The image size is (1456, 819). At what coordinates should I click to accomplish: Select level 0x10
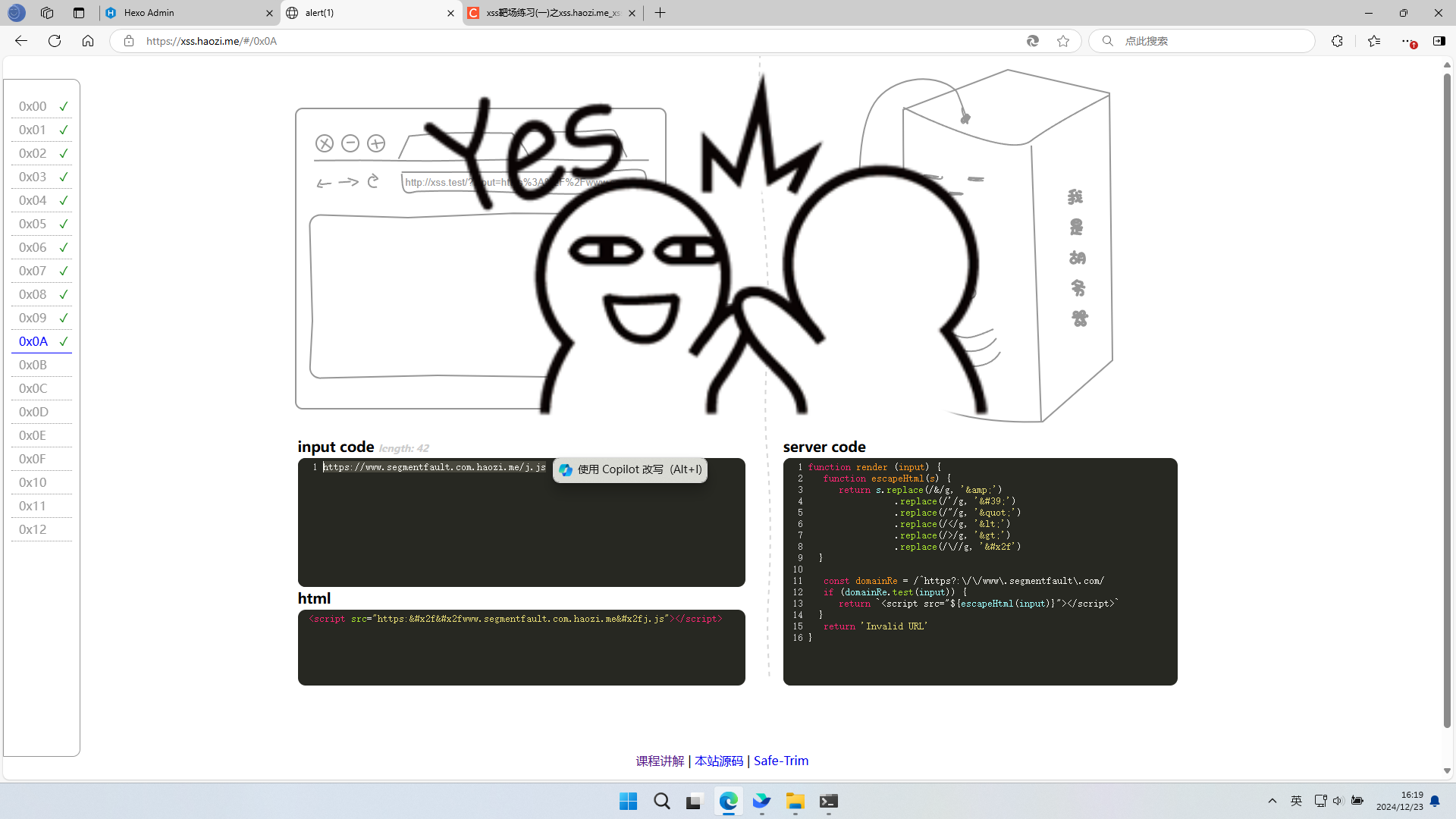pyautogui.click(x=42, y=482)
